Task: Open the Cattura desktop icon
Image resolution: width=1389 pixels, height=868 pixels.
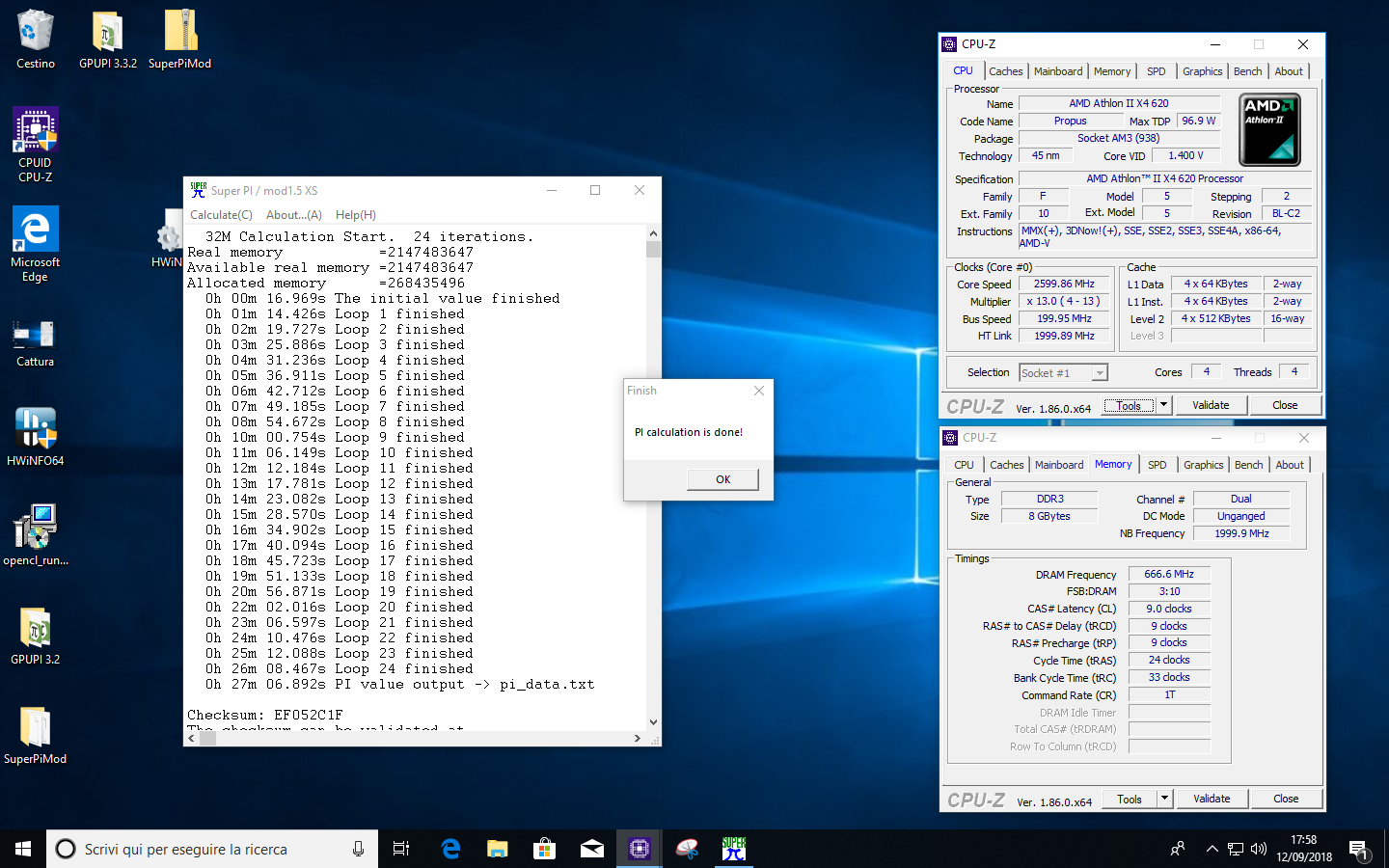Action: click(x=36, y=344)
